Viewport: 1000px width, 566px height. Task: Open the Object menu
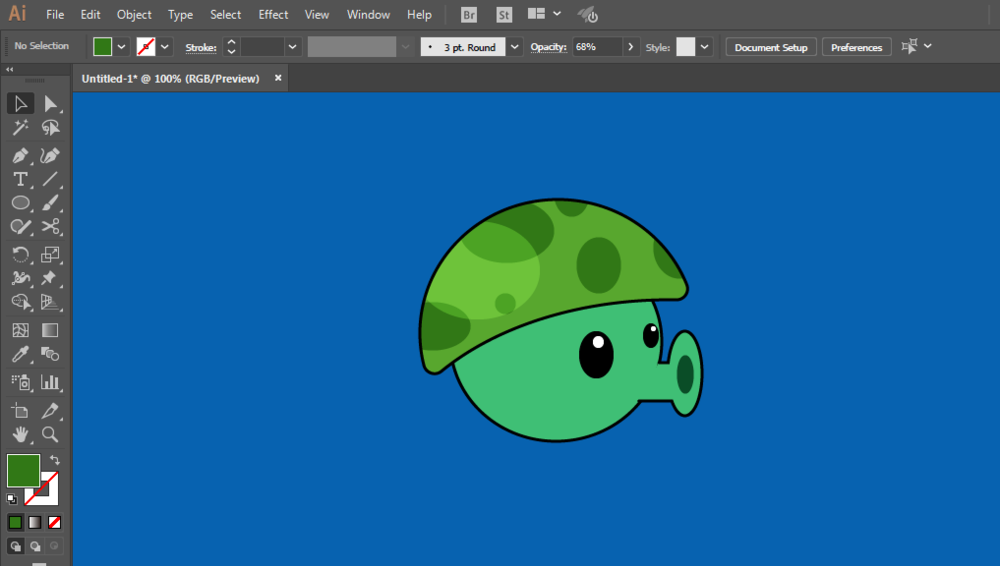tap(134, 15)
